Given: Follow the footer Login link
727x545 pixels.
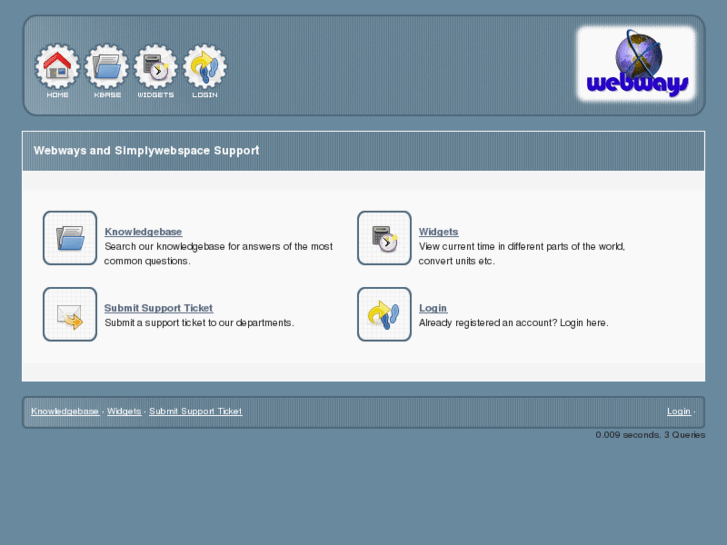Looking at the screenshot, I should click(679, 411).
